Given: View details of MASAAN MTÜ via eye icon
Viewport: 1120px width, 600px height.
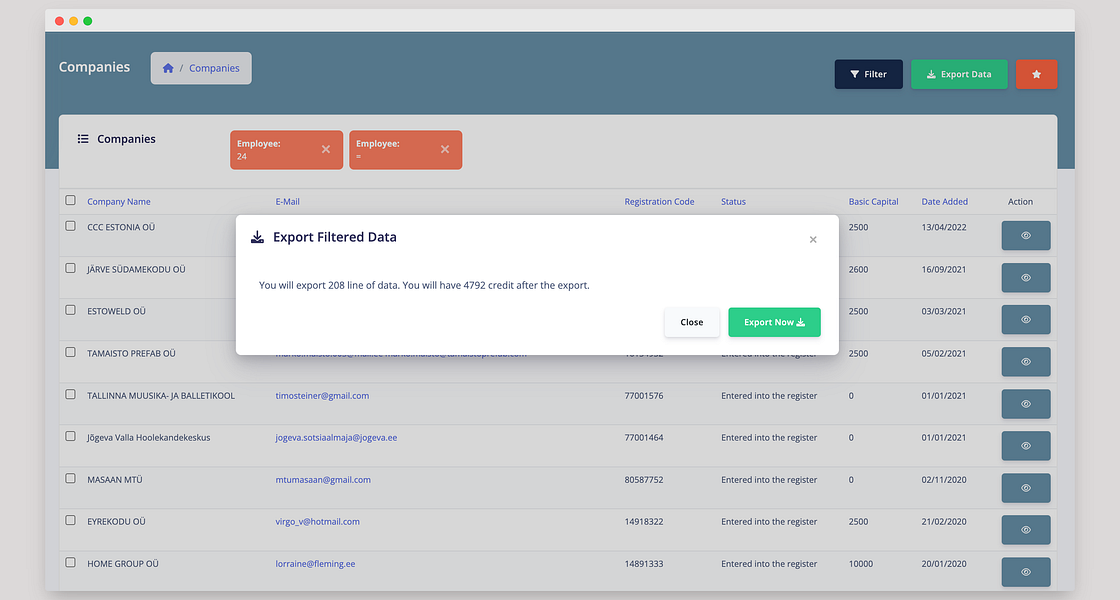Looking at the screenshot, I should point(1026,488).
